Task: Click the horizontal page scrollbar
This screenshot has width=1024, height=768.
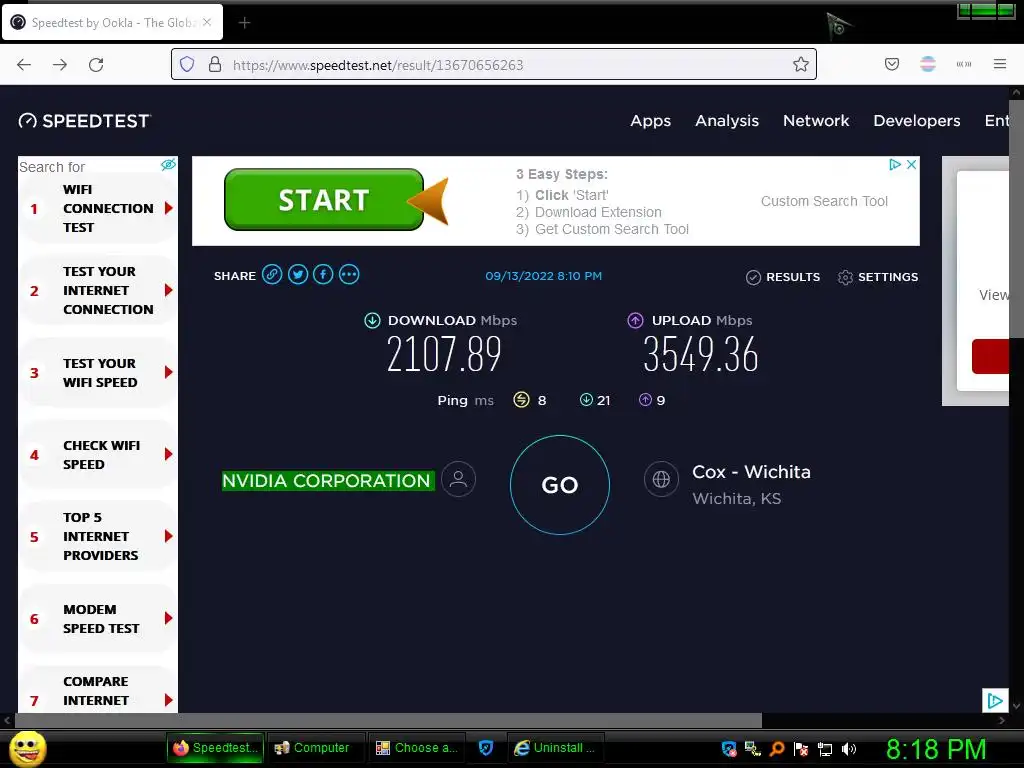Action: [388, 720]
